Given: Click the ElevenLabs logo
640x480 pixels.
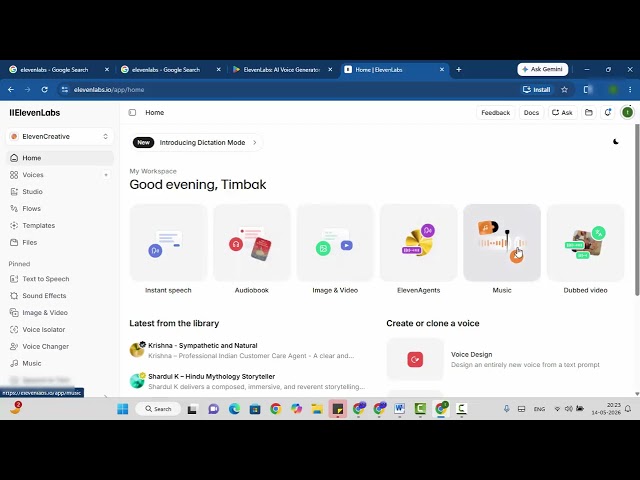Looking at the screenshot, I should point(35,113).
